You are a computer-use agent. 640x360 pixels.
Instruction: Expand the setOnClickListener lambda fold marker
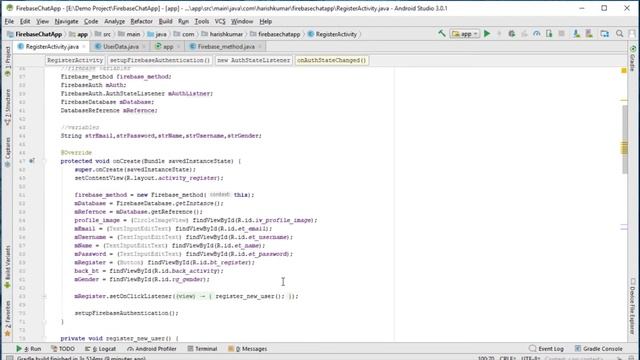point(44,296)
